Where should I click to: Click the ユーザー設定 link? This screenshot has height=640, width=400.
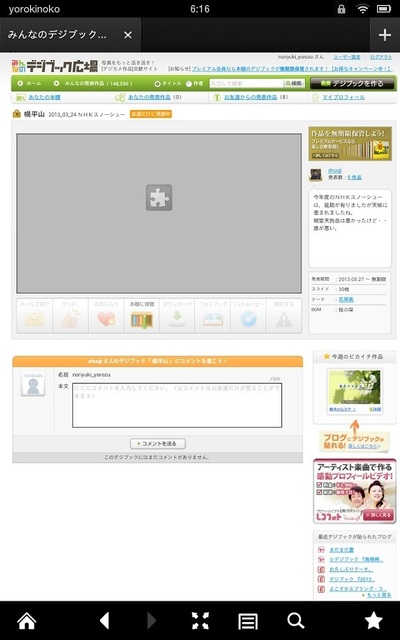point(347,57)
